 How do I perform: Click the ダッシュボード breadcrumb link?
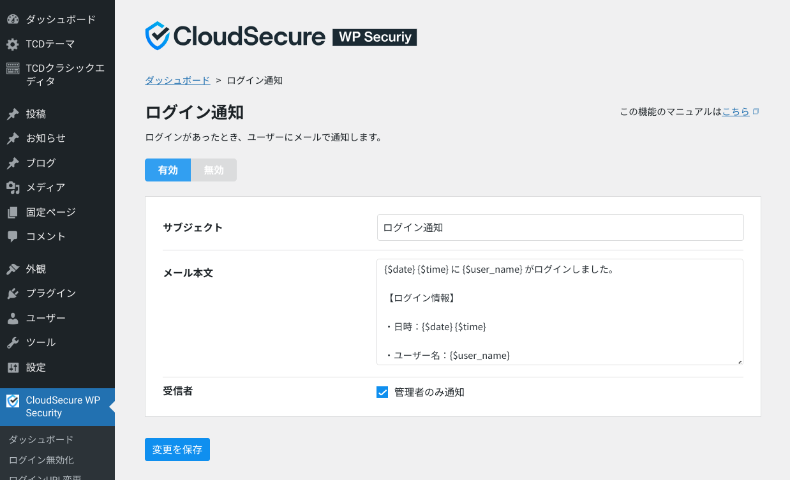(x=177, y=81)
